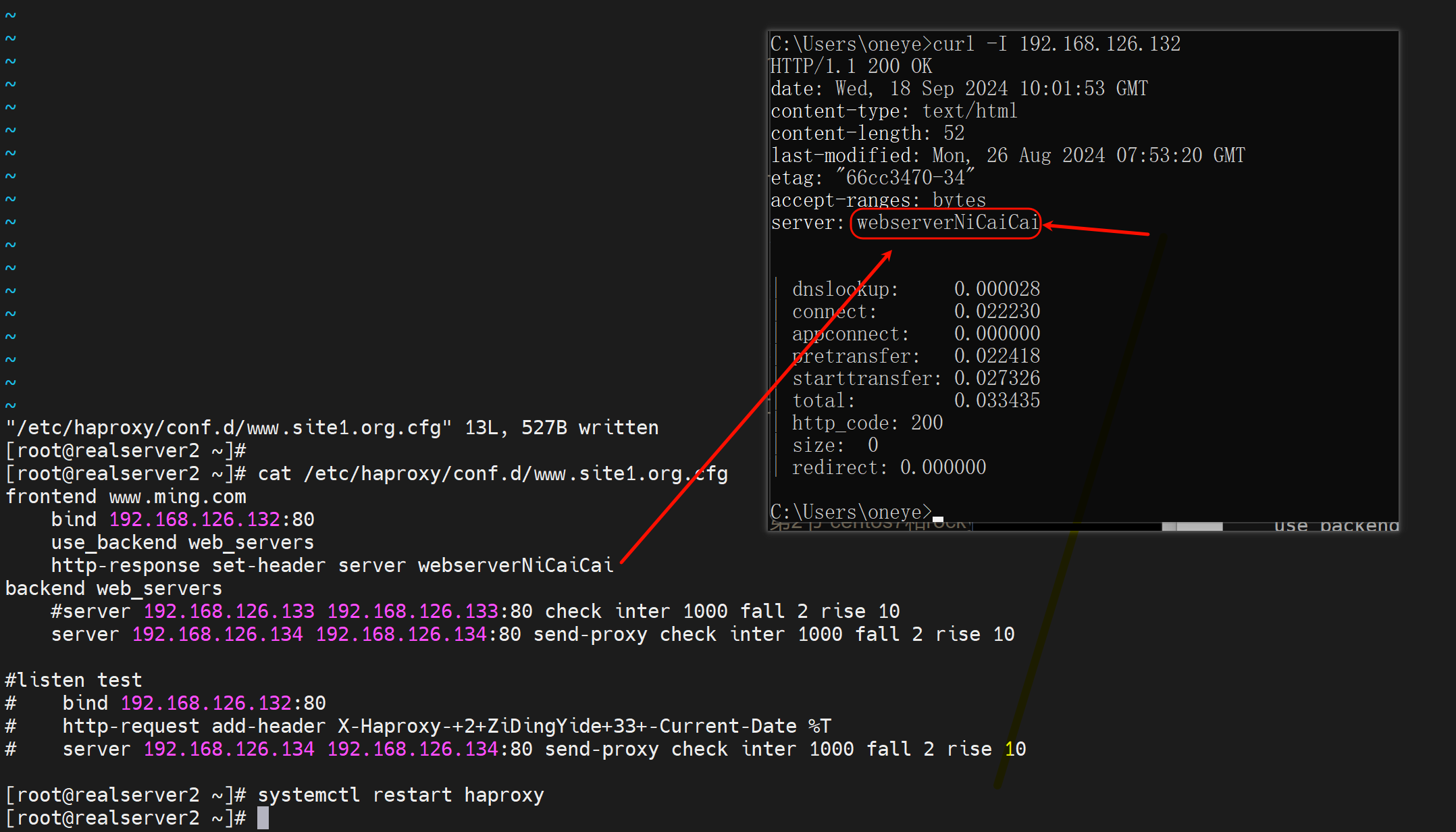Click the 'backend web_servers' line

113,588
